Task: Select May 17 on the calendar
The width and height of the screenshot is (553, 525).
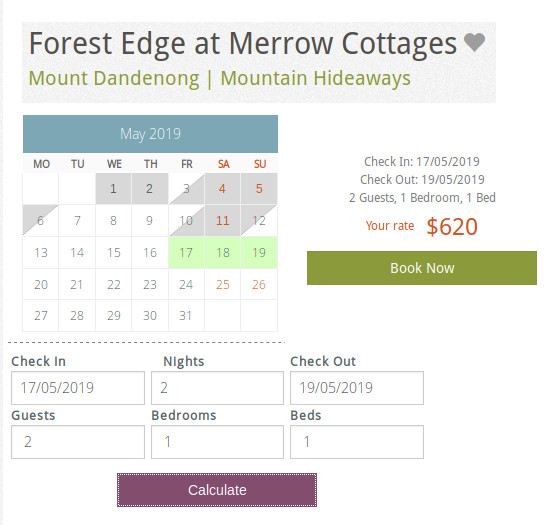Action: click(186, 252)
